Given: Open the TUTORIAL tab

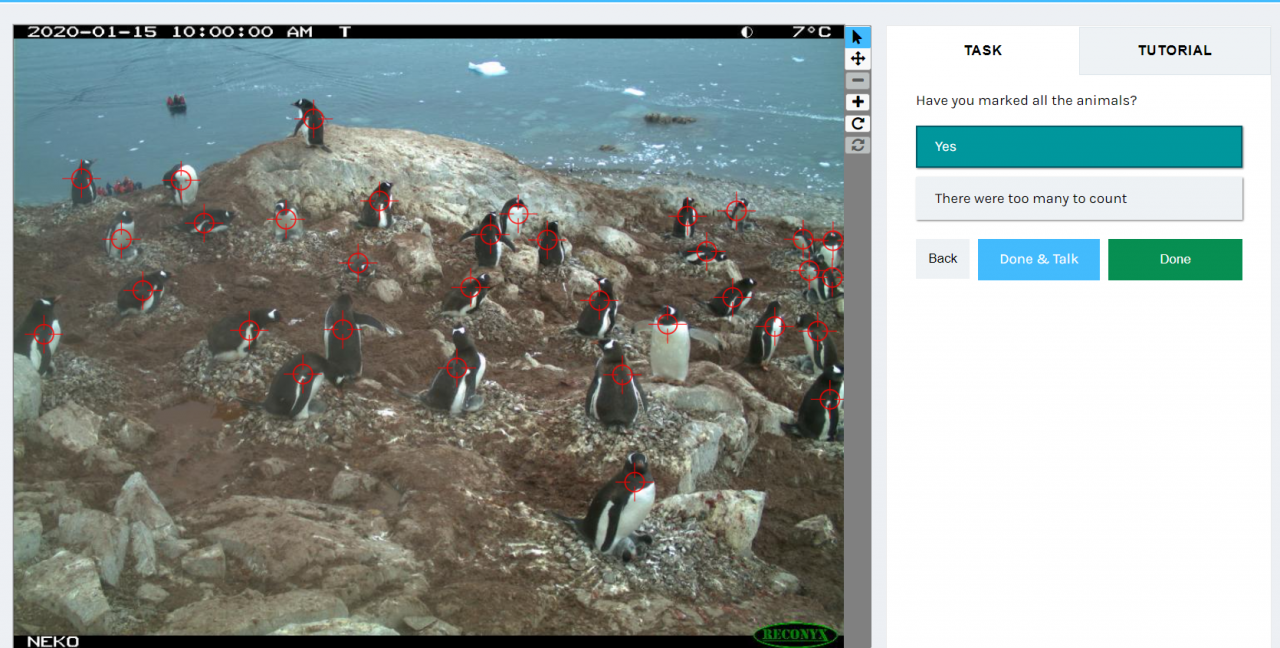Looking at the screenshot, I should coord(1175,50).
